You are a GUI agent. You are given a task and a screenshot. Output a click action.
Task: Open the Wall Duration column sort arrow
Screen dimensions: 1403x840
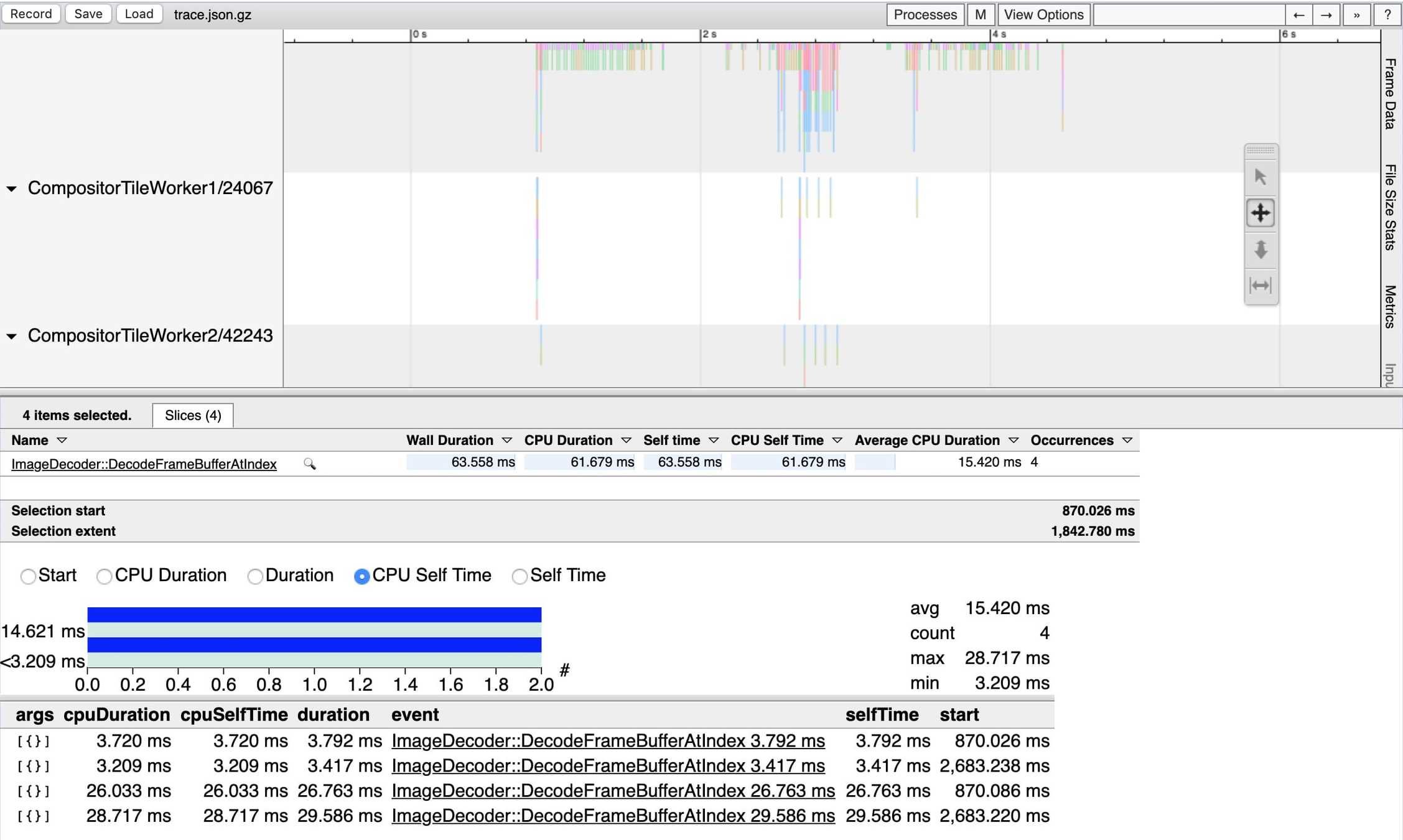click(x=506, y=441)
